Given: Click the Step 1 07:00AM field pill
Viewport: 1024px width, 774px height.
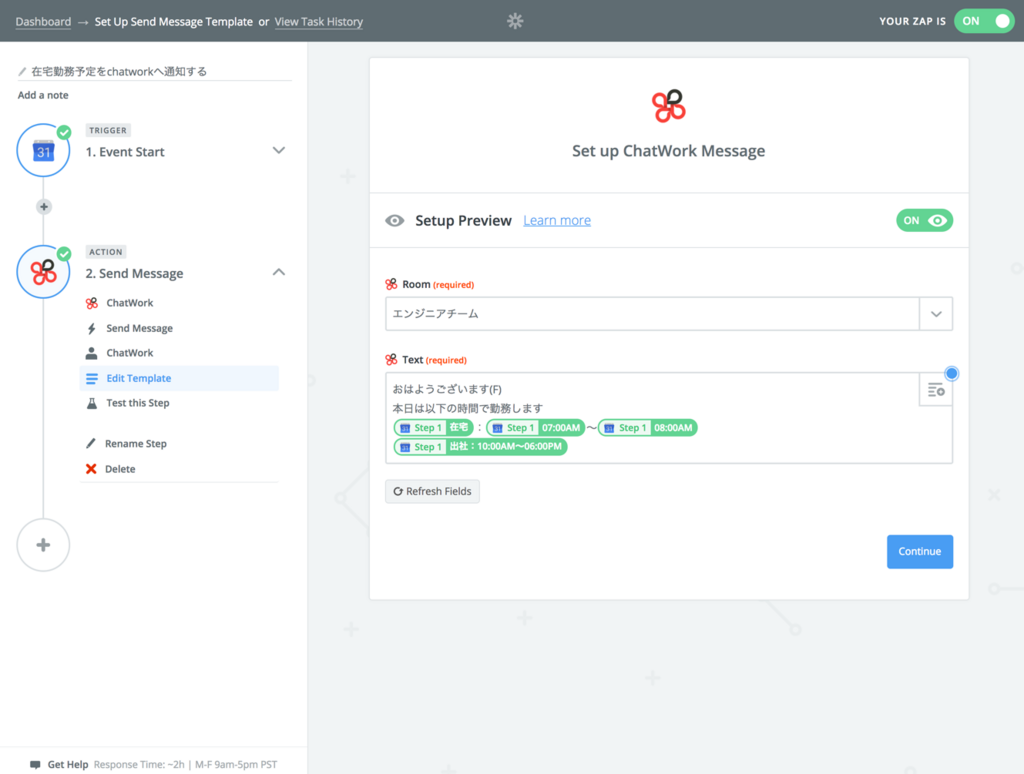Looking at the screenshot, I should [536, 428].
